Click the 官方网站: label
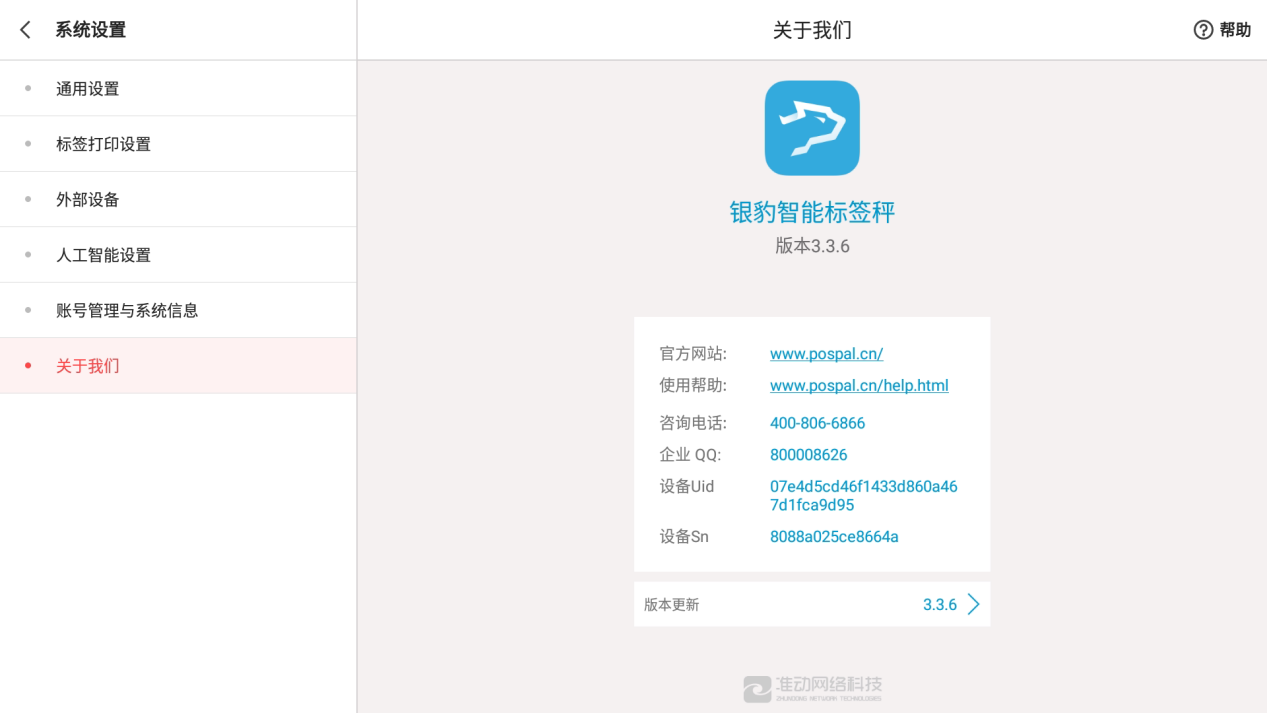The height and width of the screenshot is (713, 1267). point(693,354)
